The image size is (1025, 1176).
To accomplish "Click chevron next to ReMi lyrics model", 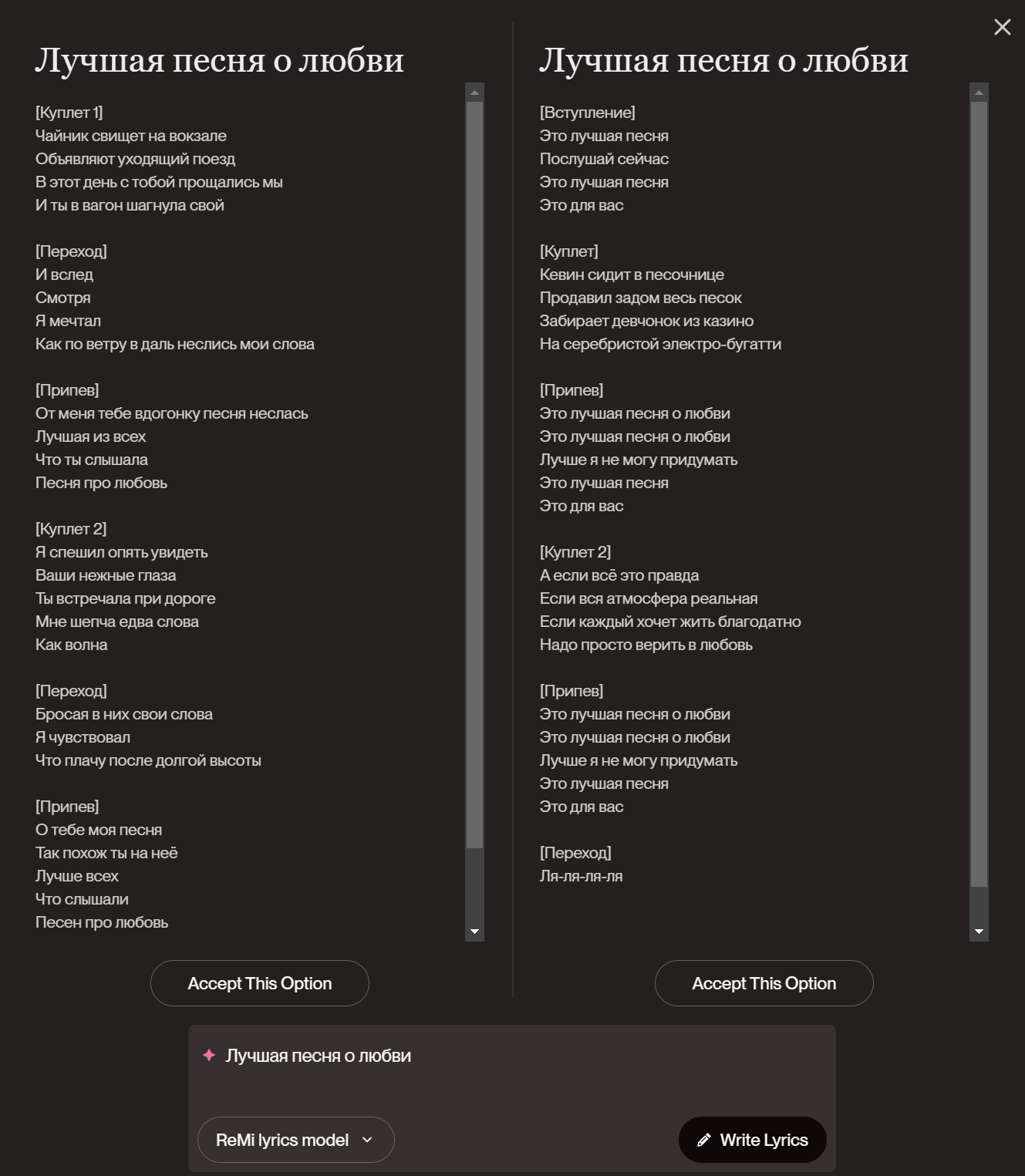I will [x=367, y=1140].
